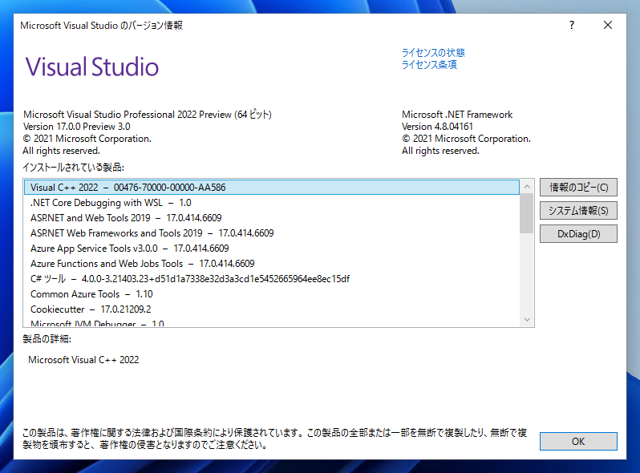Click the Microsoft .NET Framework text
The height and width of the screenshot is (473, 640).
tap(457, 114)
